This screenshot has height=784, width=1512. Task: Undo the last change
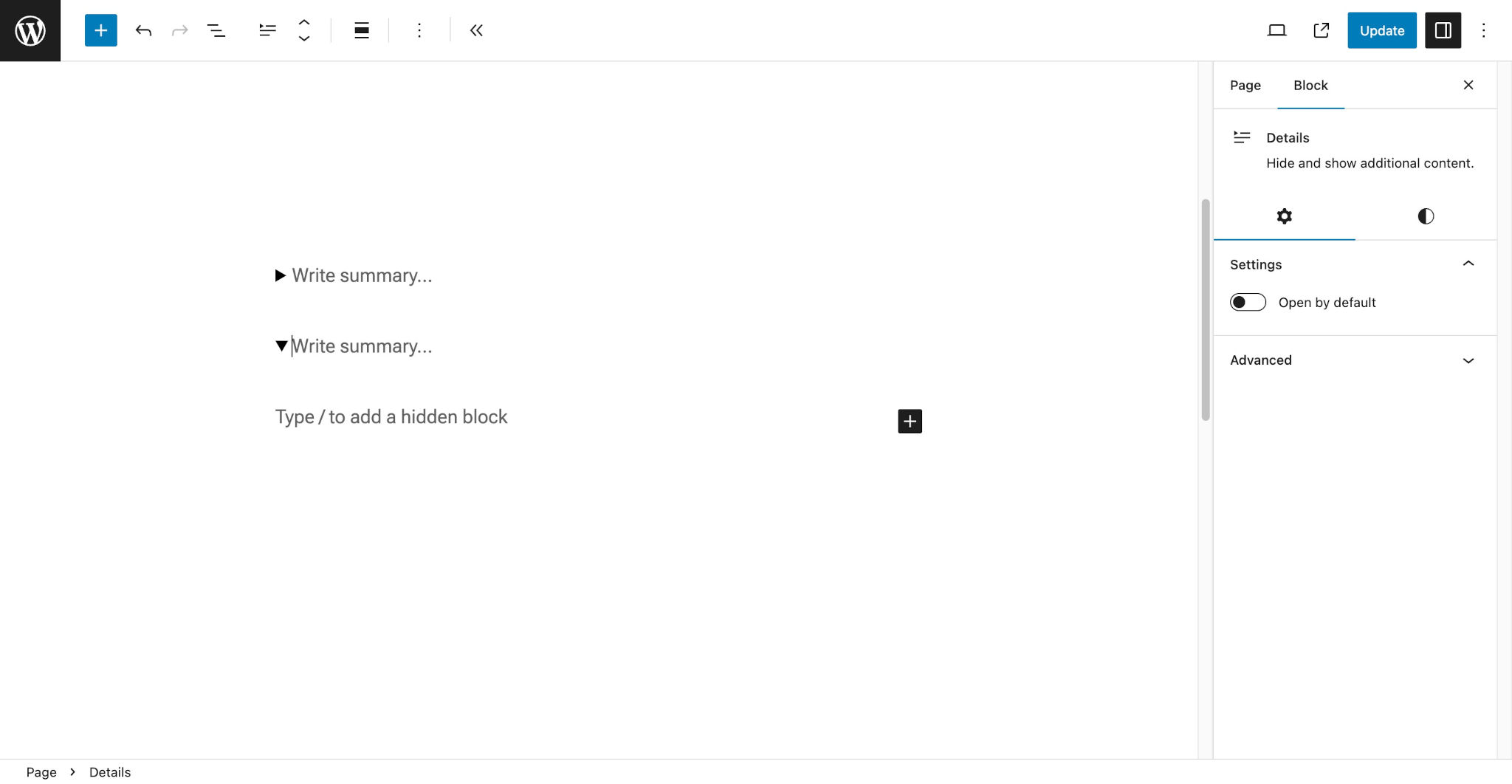(x=143, y=30)
